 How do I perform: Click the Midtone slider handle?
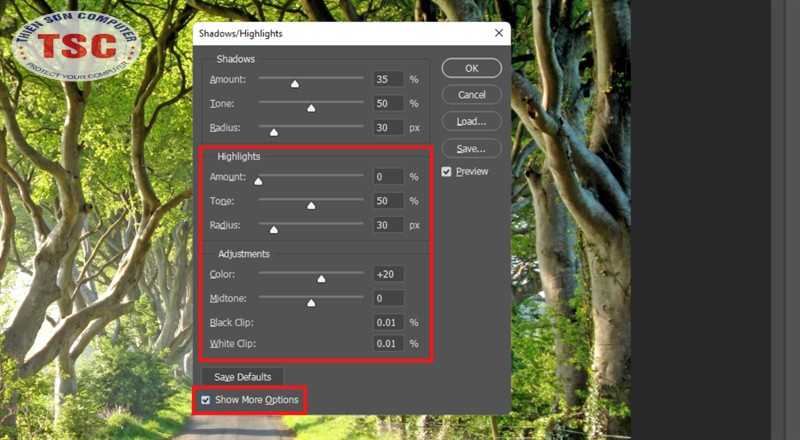click(x=311, y=302)
